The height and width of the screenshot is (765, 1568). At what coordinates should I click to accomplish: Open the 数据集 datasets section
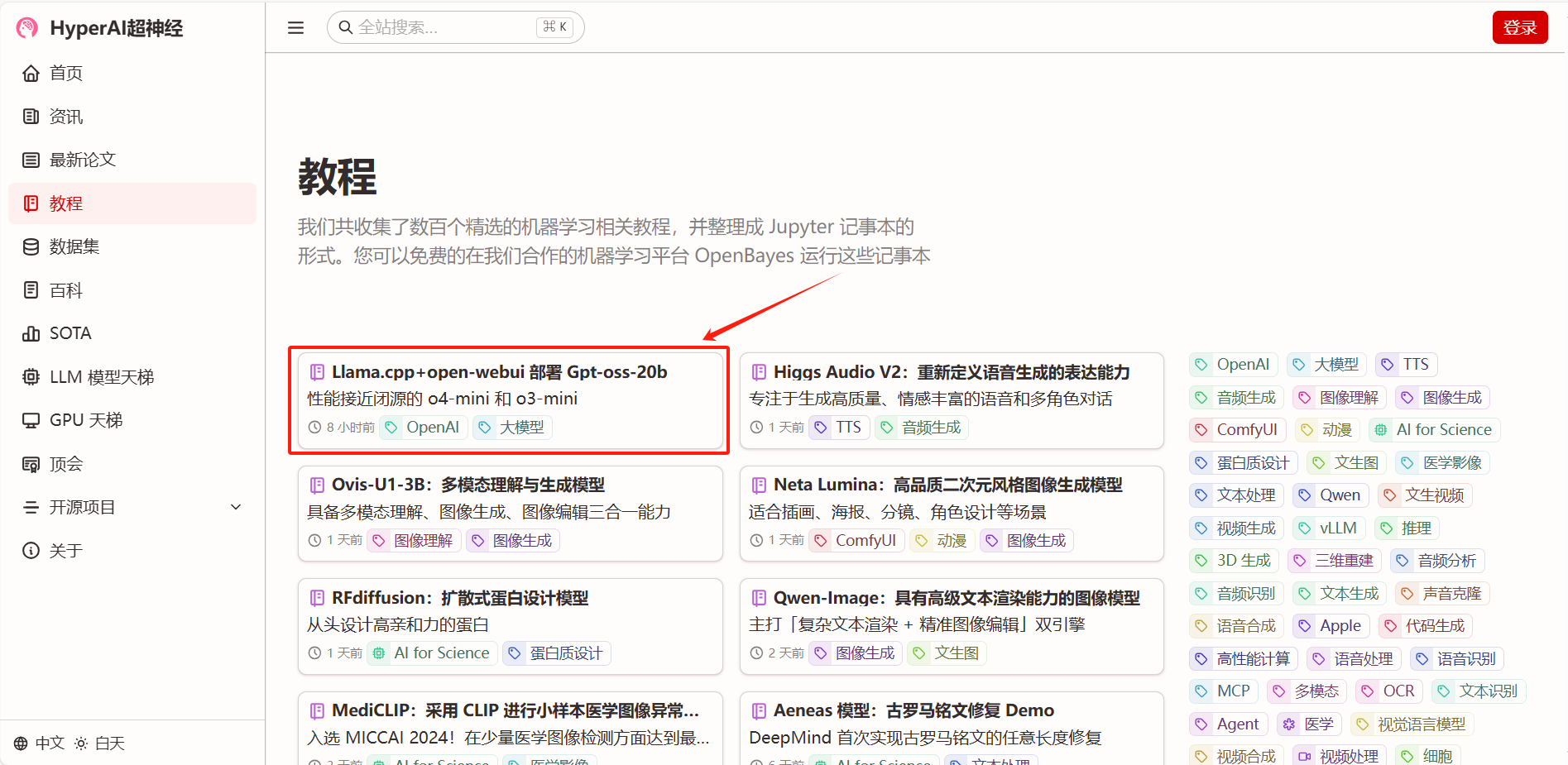coord(74,246)
